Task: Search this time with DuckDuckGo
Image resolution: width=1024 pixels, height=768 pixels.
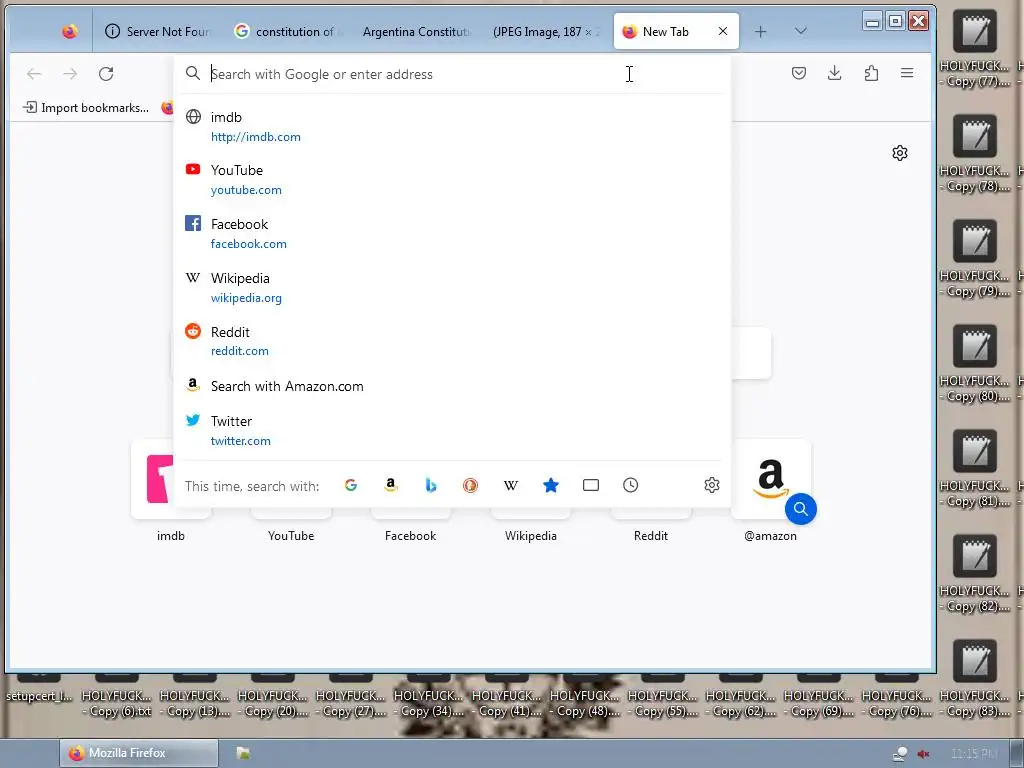Action: point(470,485)
